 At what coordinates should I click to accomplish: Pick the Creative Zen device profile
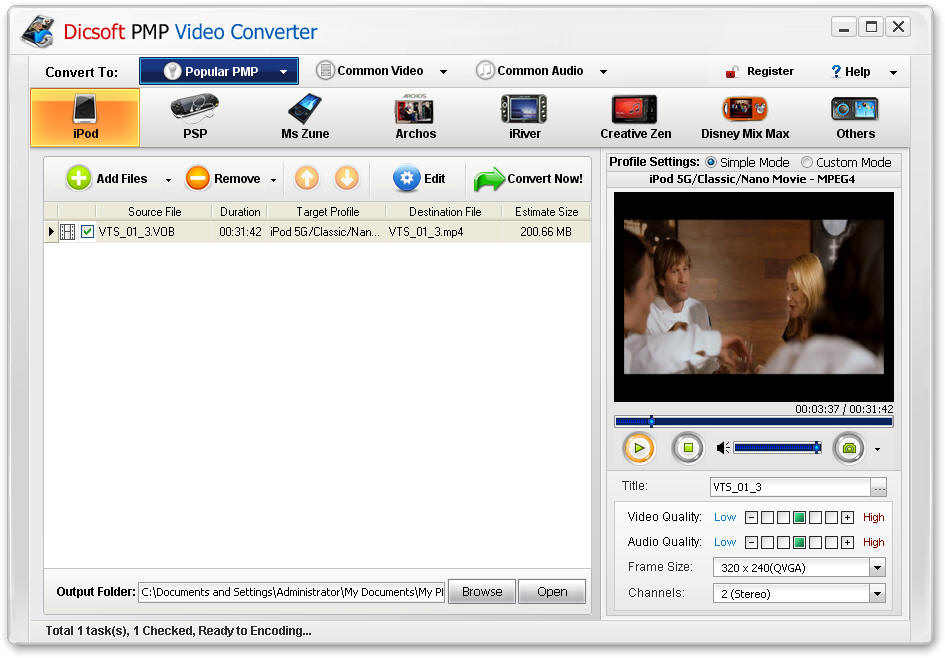tap(635, 118)
